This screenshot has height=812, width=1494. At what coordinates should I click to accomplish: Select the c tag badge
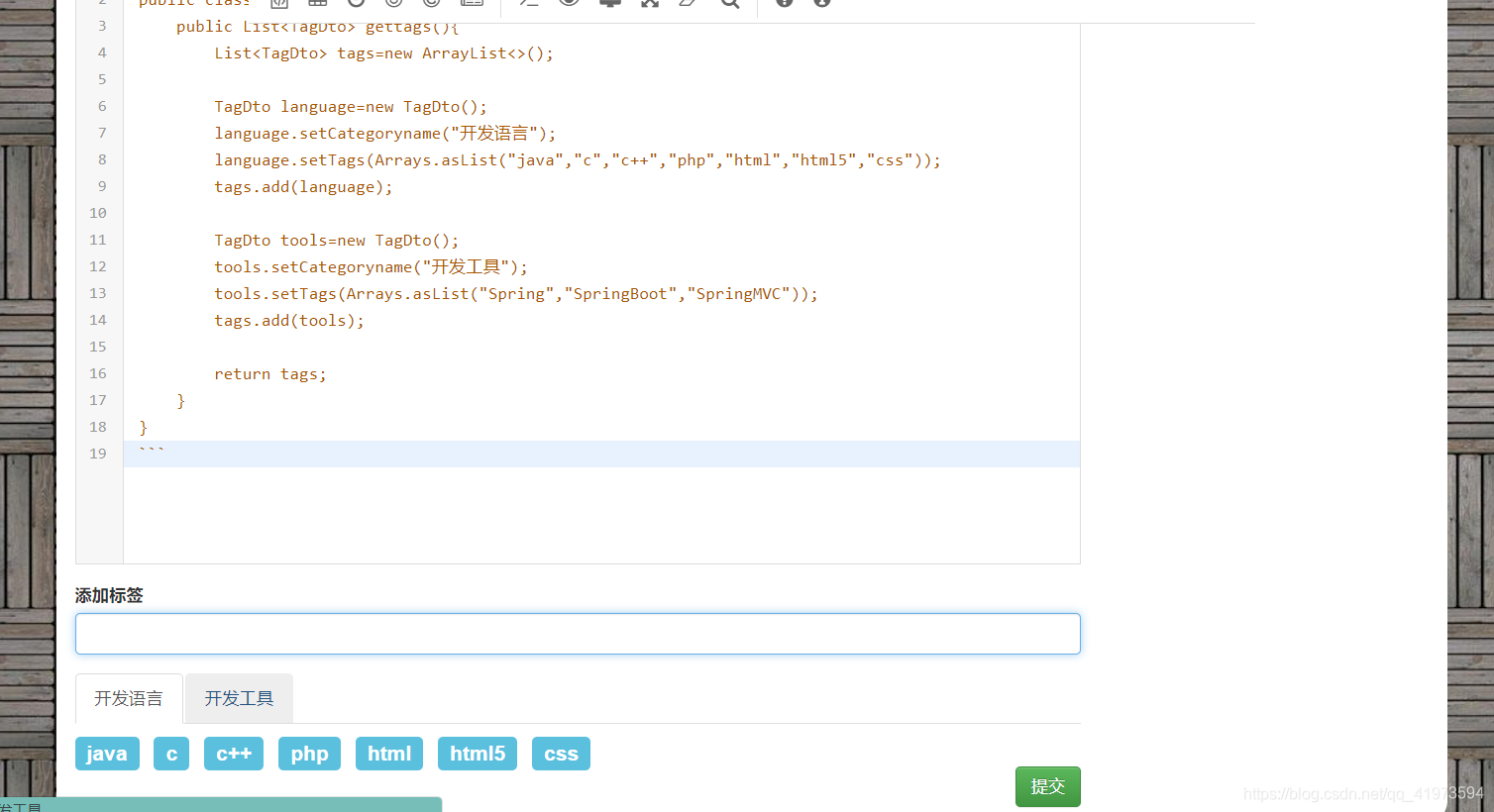pyautogui.click(x=171, y=754)
